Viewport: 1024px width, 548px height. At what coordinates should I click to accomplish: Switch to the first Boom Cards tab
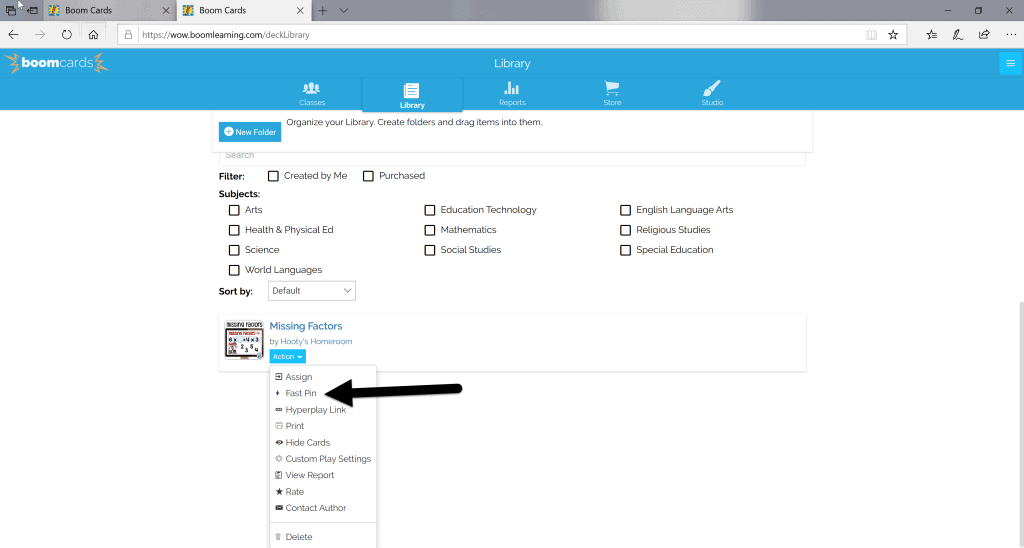click(110, 10)
